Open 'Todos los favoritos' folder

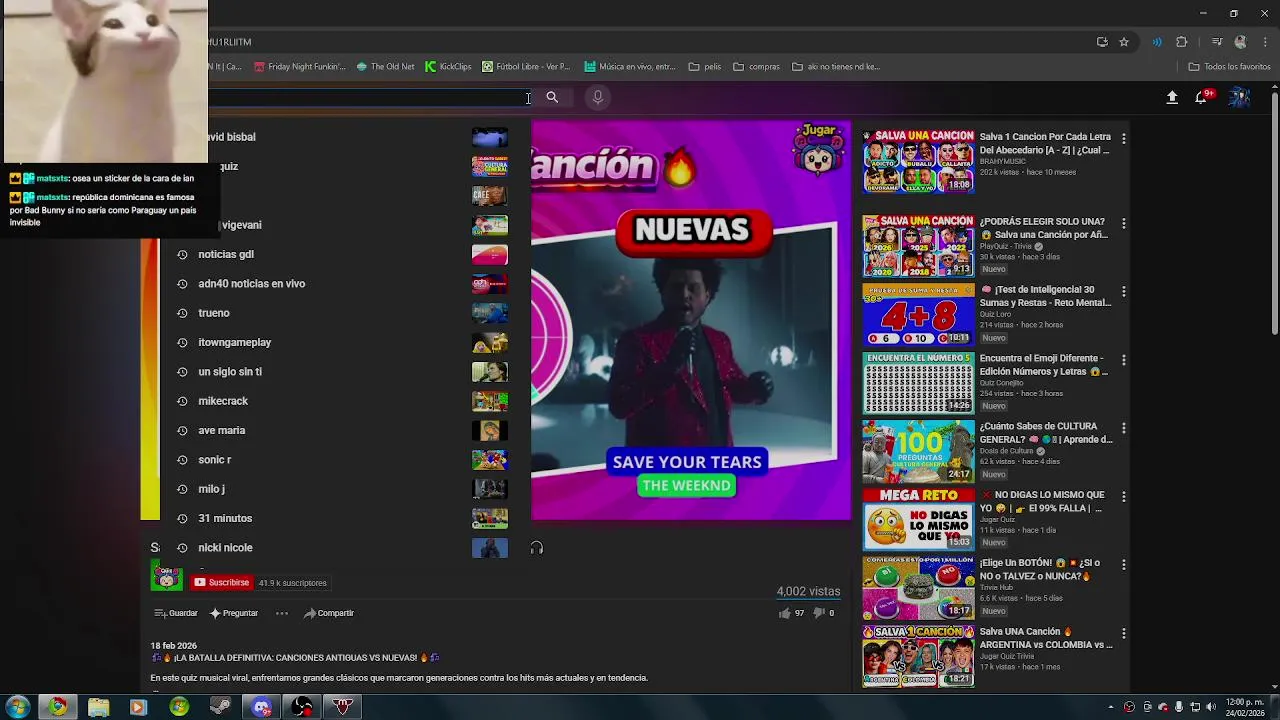point(1229,67)
